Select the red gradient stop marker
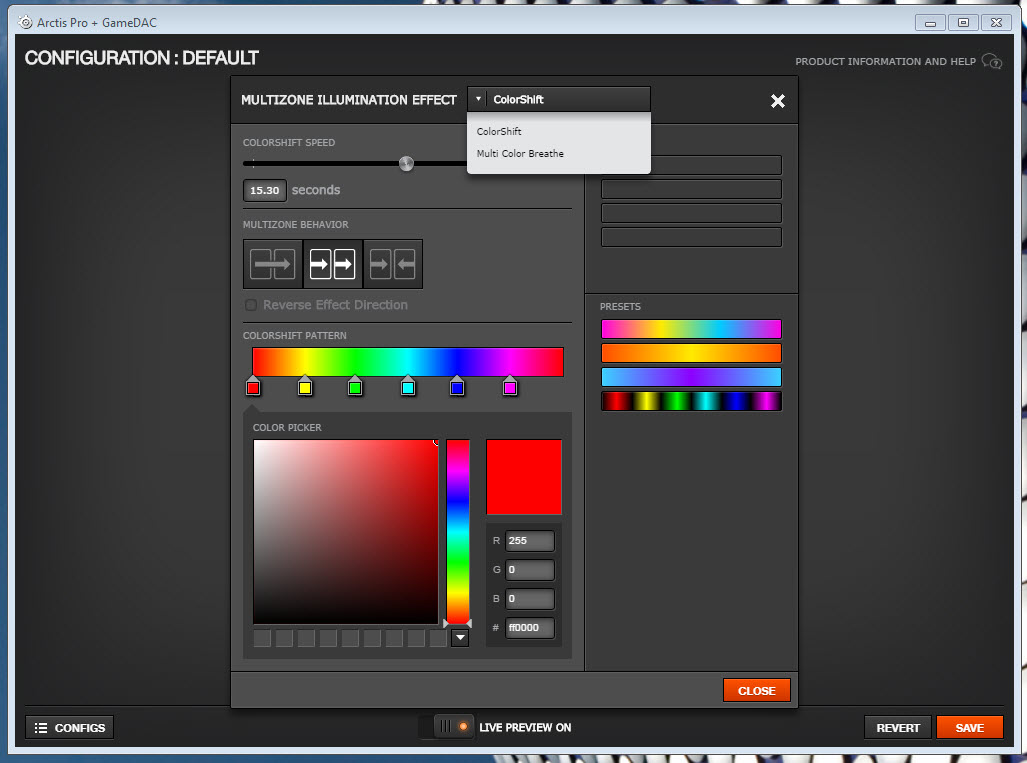This screenshot has width=1027, height=763. [x=253, y=386]
